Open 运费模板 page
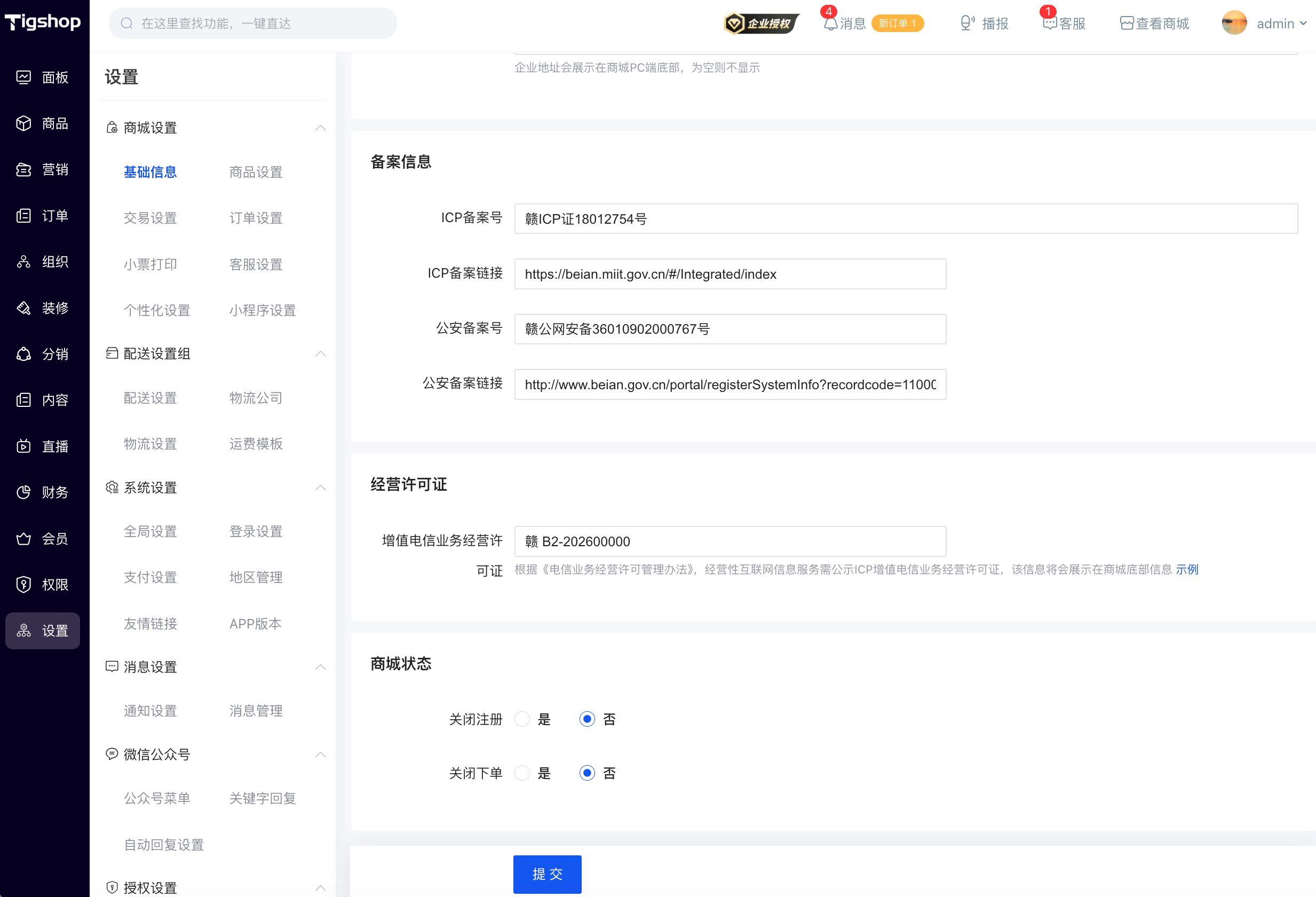Viewport: 1316px width, 897px height. [x=256, y=444]
